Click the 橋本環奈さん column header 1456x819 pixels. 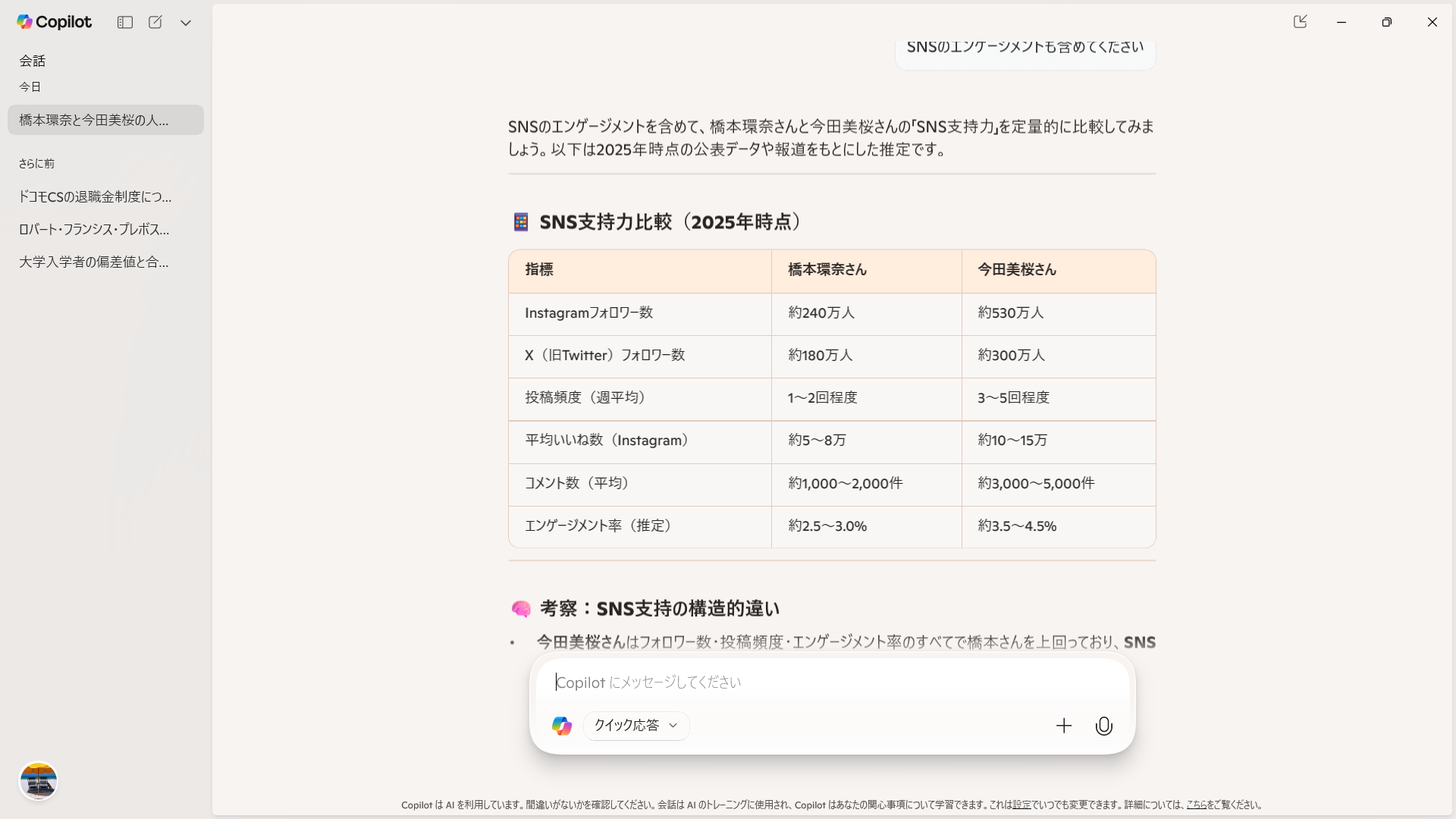[x=827, y=269]
